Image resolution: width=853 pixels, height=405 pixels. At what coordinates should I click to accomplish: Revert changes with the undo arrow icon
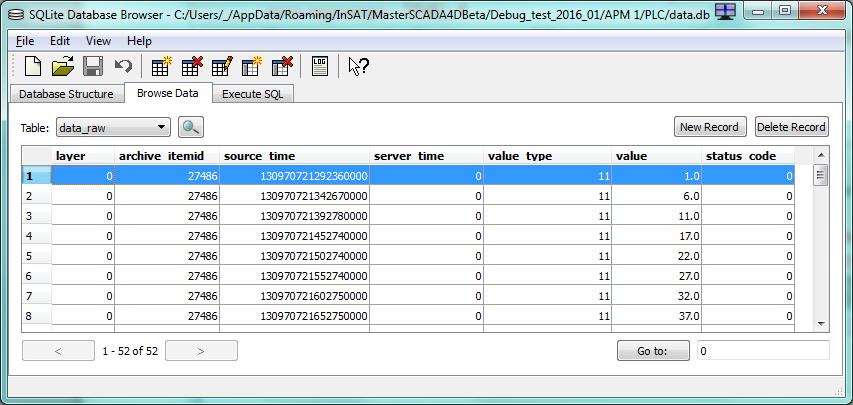point(123,67)
